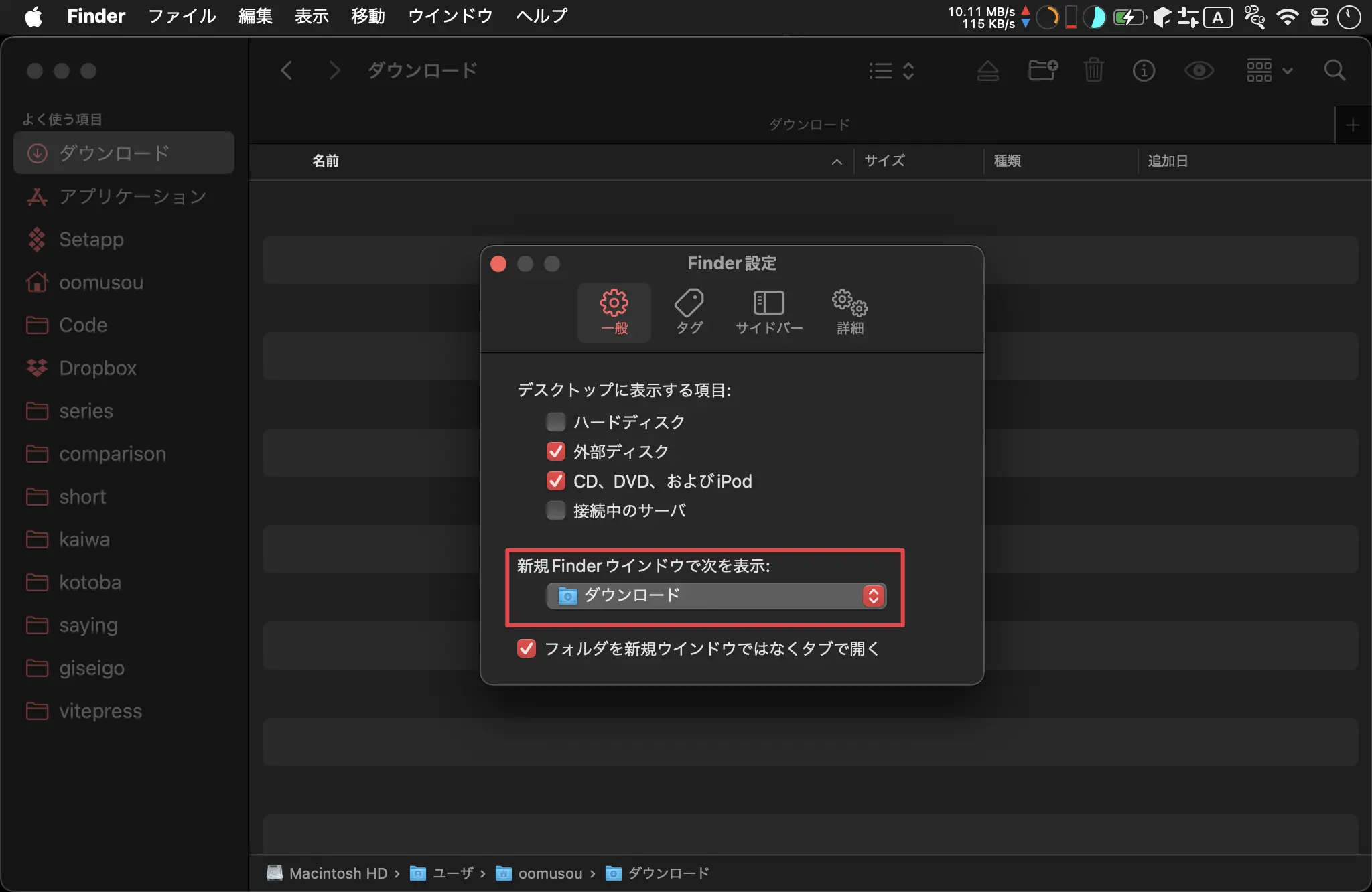1372x892 pixels.
Task: Select ダウンロード in the sidebar
Action: pos(124,153)
